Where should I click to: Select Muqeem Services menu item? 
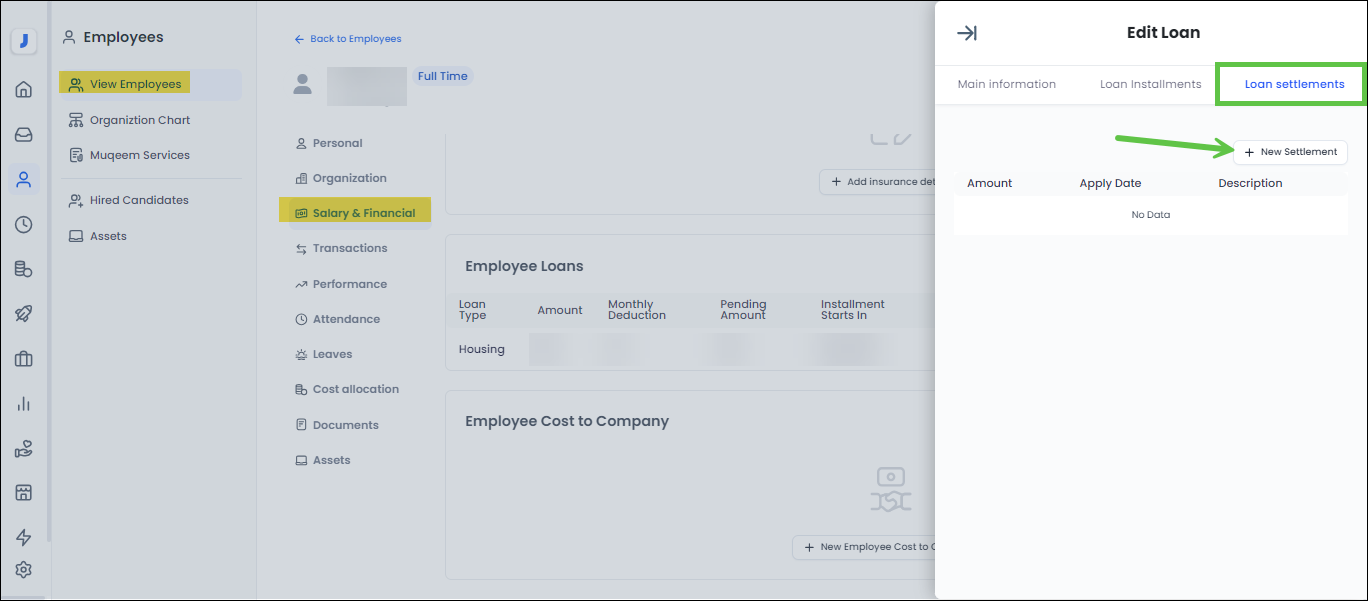click(139, 155)
